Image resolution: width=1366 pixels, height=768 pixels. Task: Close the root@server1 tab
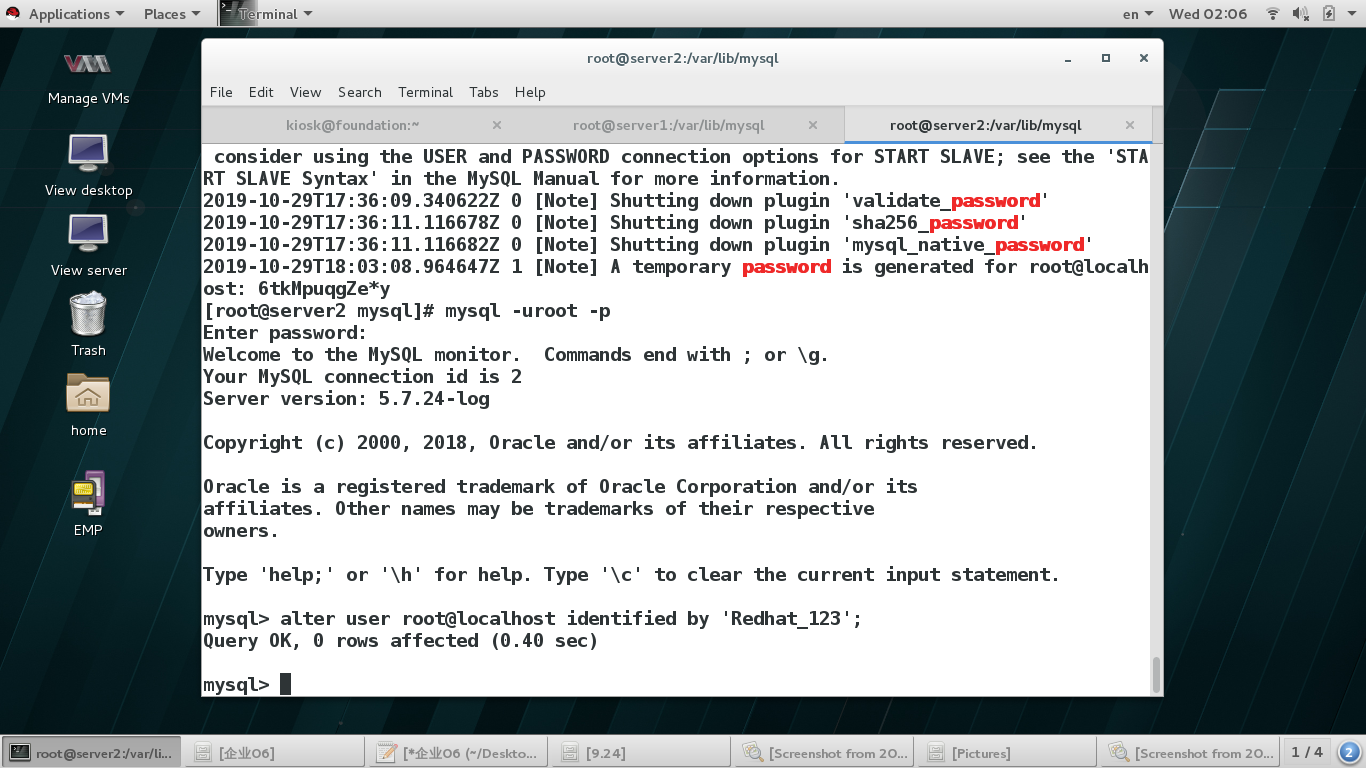point(813,125)
